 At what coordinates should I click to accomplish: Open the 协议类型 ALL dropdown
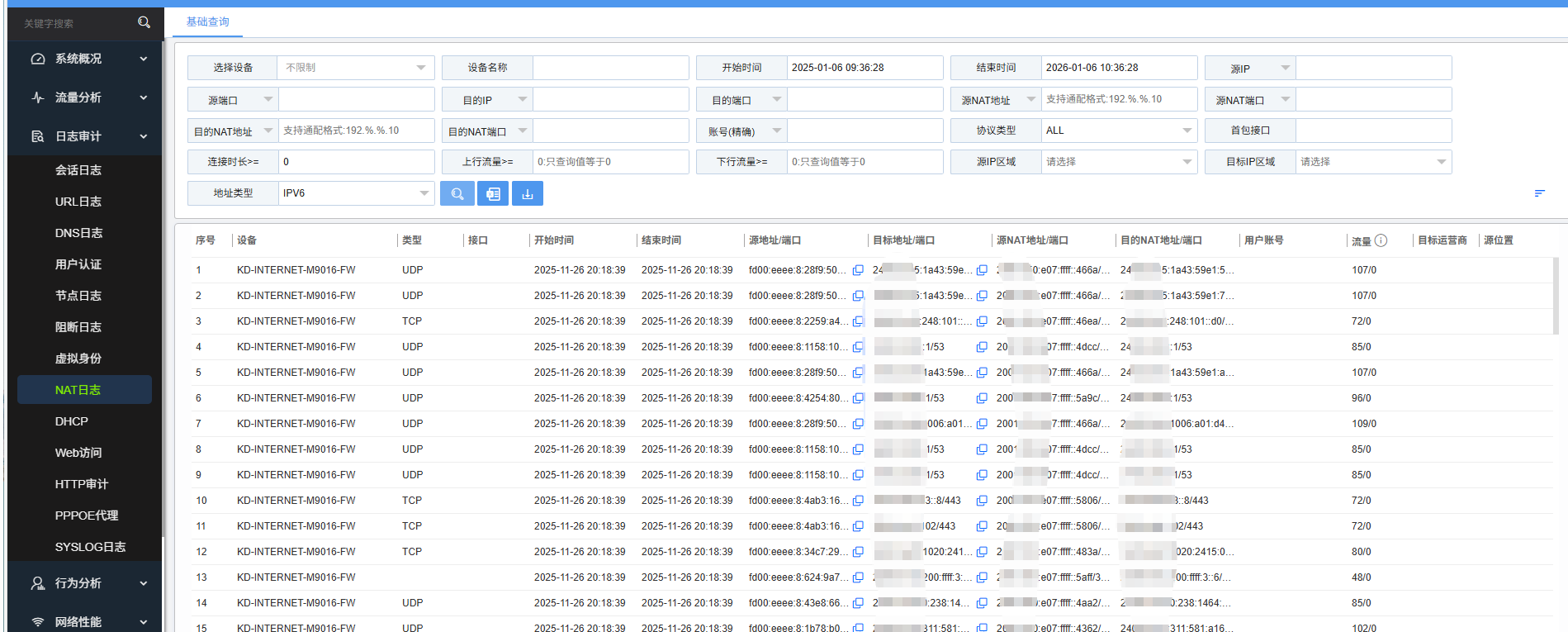click(x=1119, y=131)
